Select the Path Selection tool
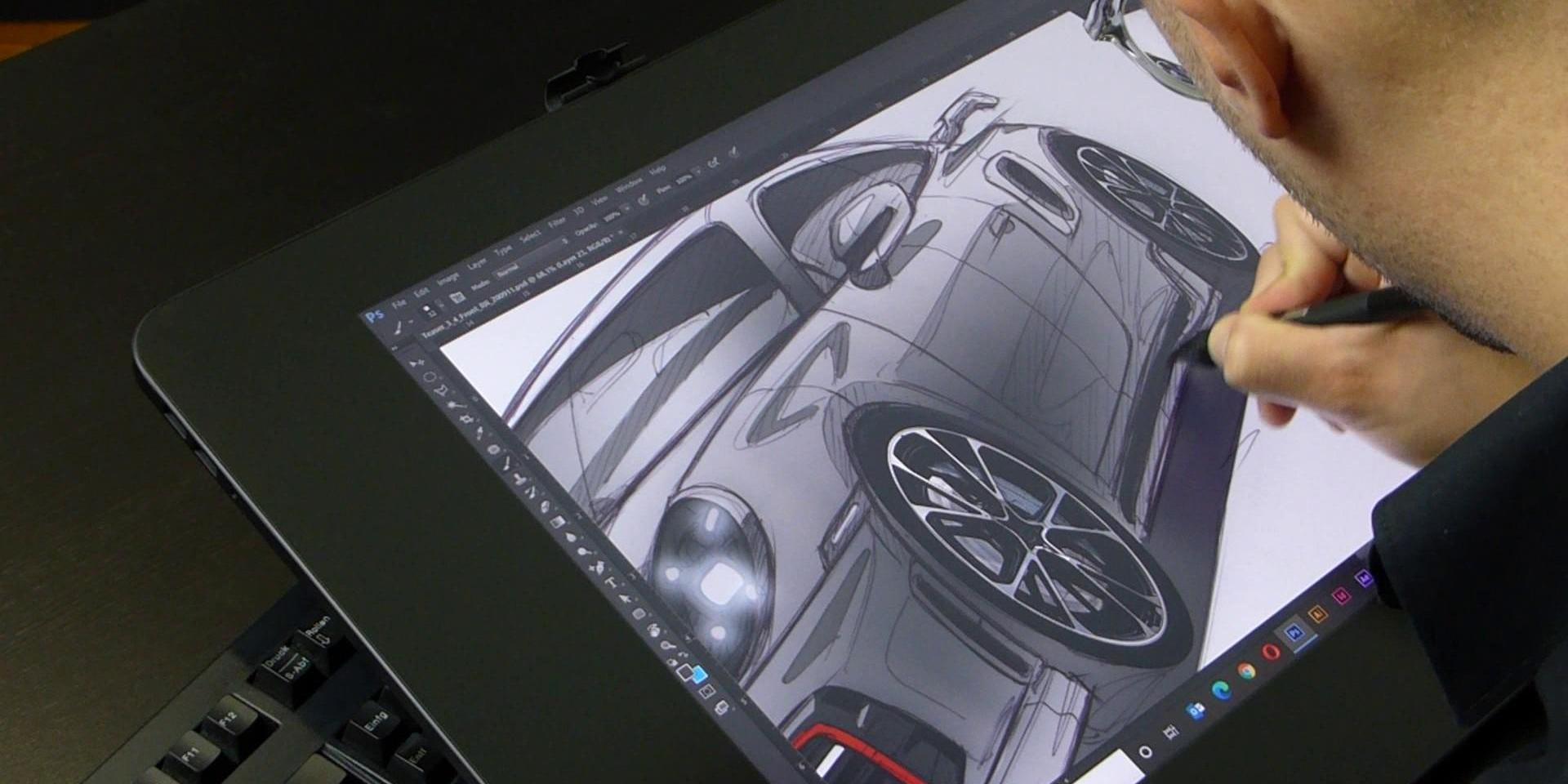 point(625,598)
